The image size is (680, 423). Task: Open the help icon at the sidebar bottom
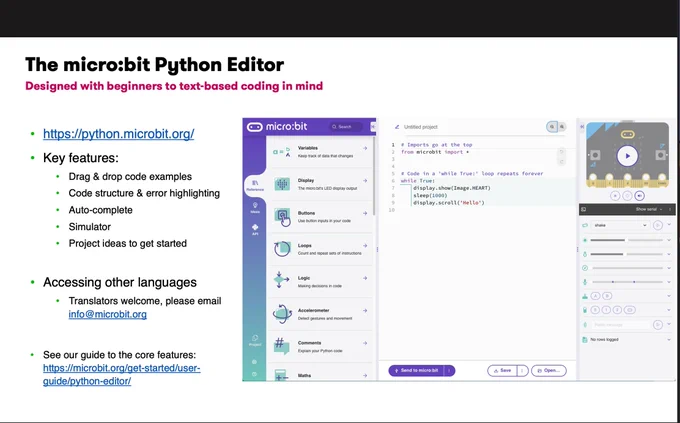tap(255, 374)
